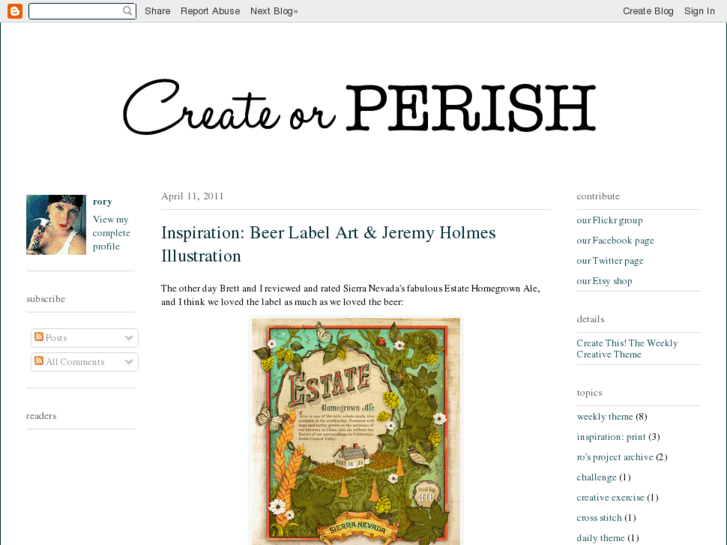This screenshot has height=545, width=727.
Task: Open the Estate Homegrown Ale label image
Action: click(356, 431)
